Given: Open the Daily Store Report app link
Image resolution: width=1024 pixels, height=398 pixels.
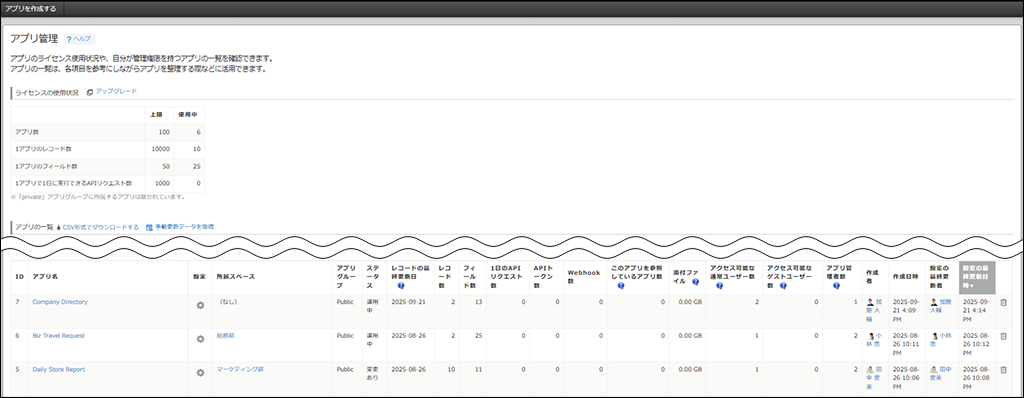Looking at the screenshot, I should (59, 369).
